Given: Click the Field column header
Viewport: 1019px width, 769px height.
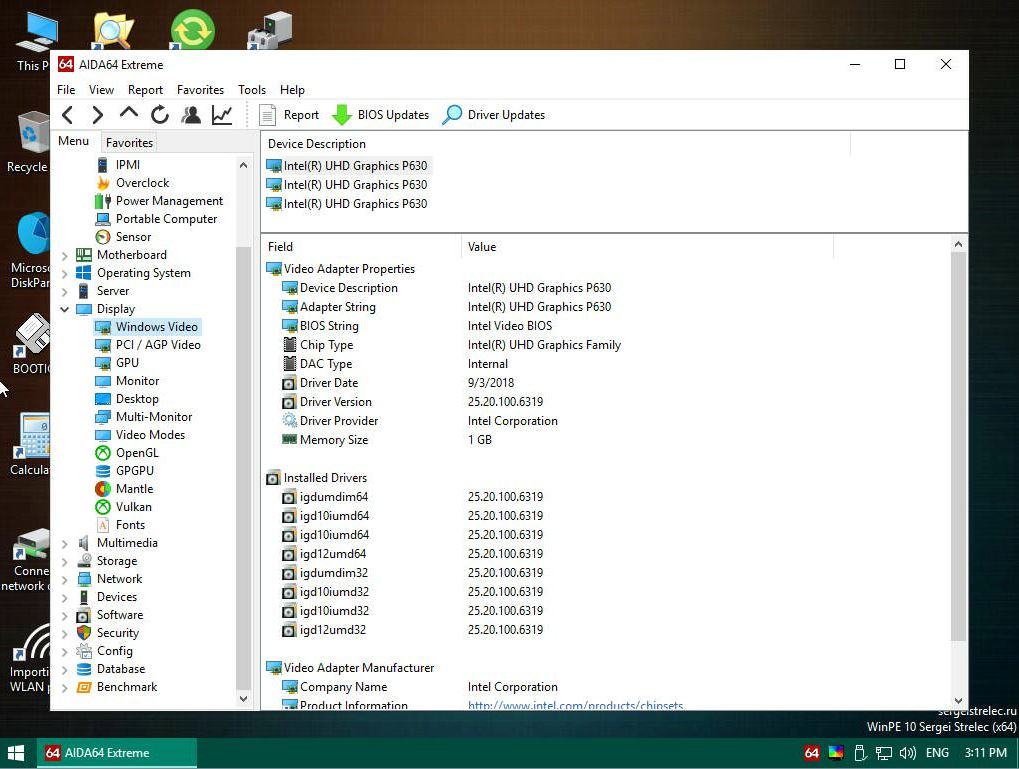Looking at the screenshot, I should coord(361,247).
